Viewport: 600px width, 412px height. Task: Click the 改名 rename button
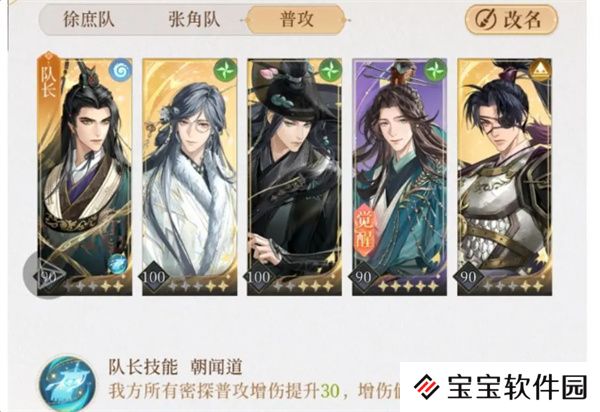(x=511, y=19)
